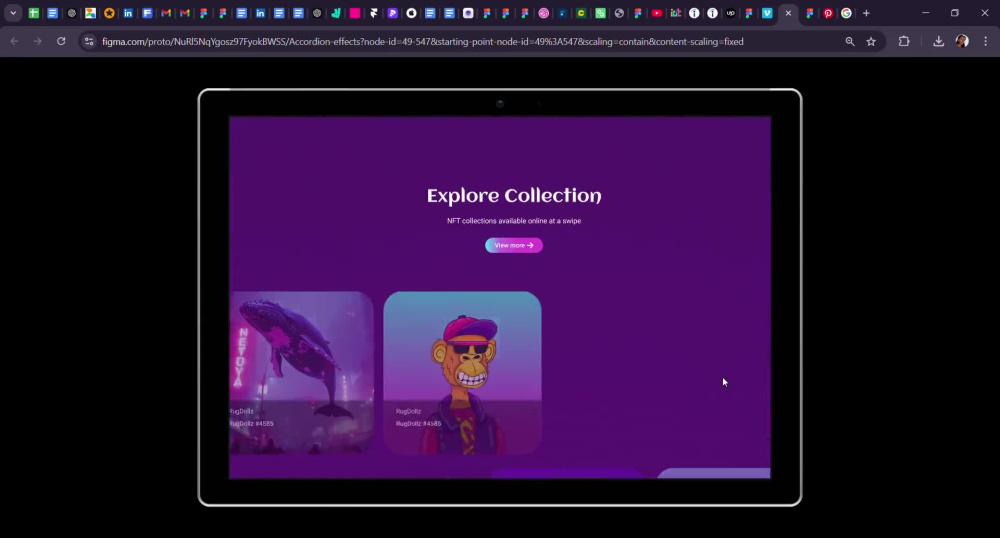Screen dimensions: 1000x538
Task: Click 'RugDollz #4585' on the ape card
Action: pyautogui.click(x=418, y=424)
